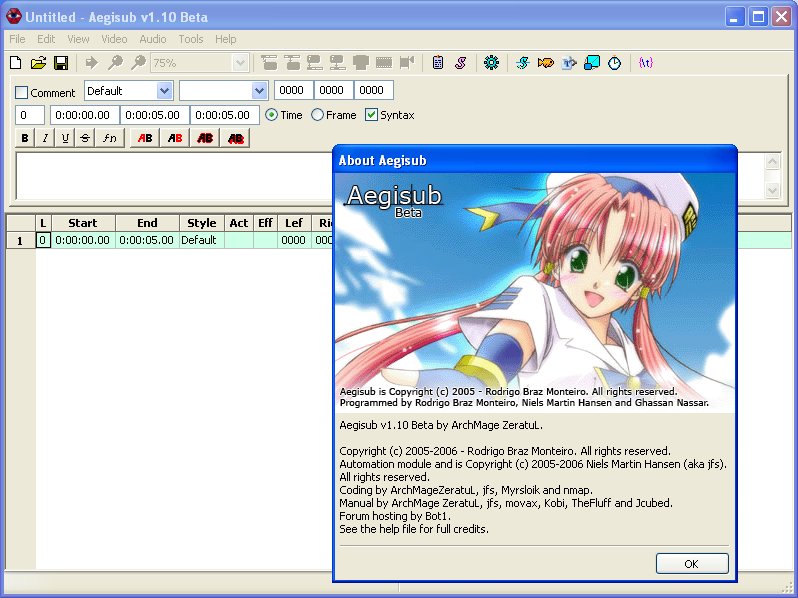Open the Video menu
The height and width of the screenshot is (598, 798).
click(114, 39)
